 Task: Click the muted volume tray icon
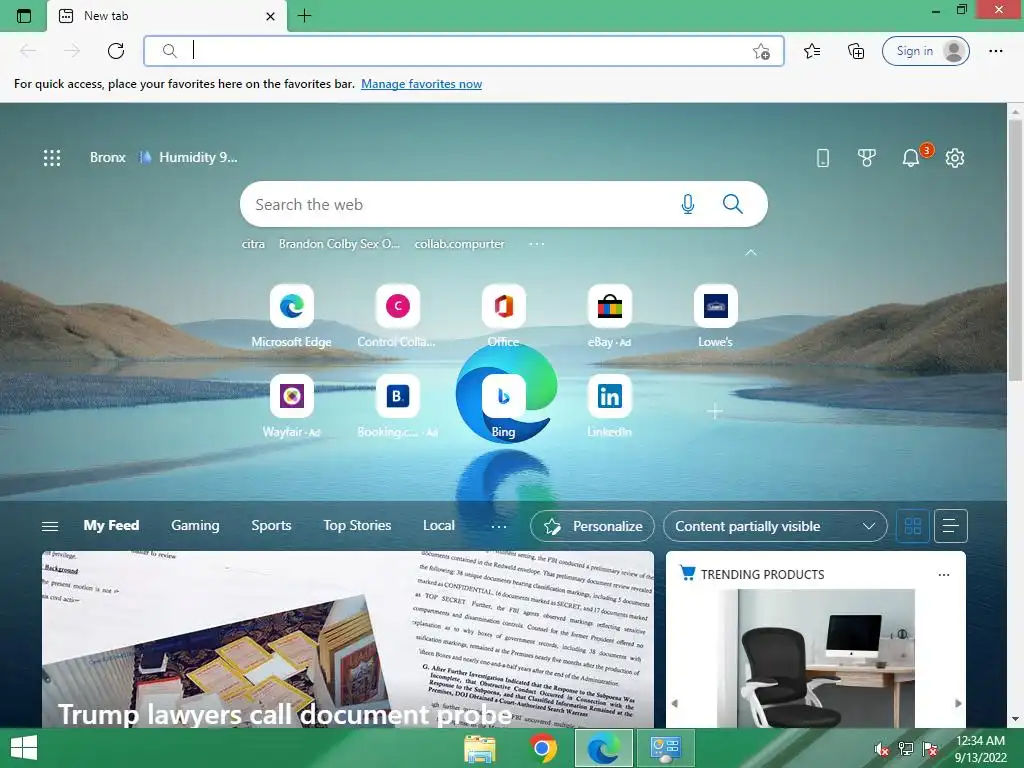881,749
